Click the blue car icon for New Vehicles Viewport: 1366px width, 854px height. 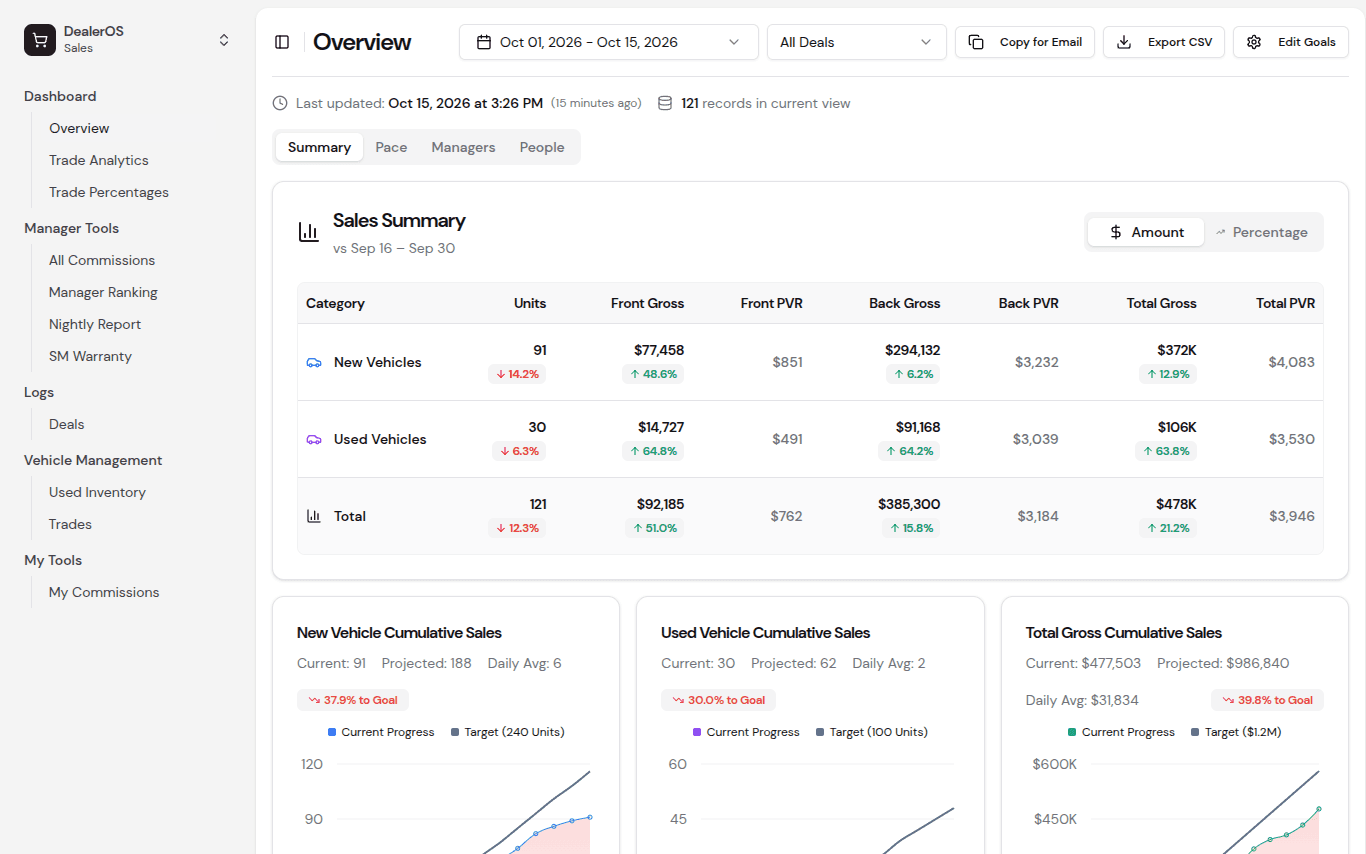pos(314,362)
